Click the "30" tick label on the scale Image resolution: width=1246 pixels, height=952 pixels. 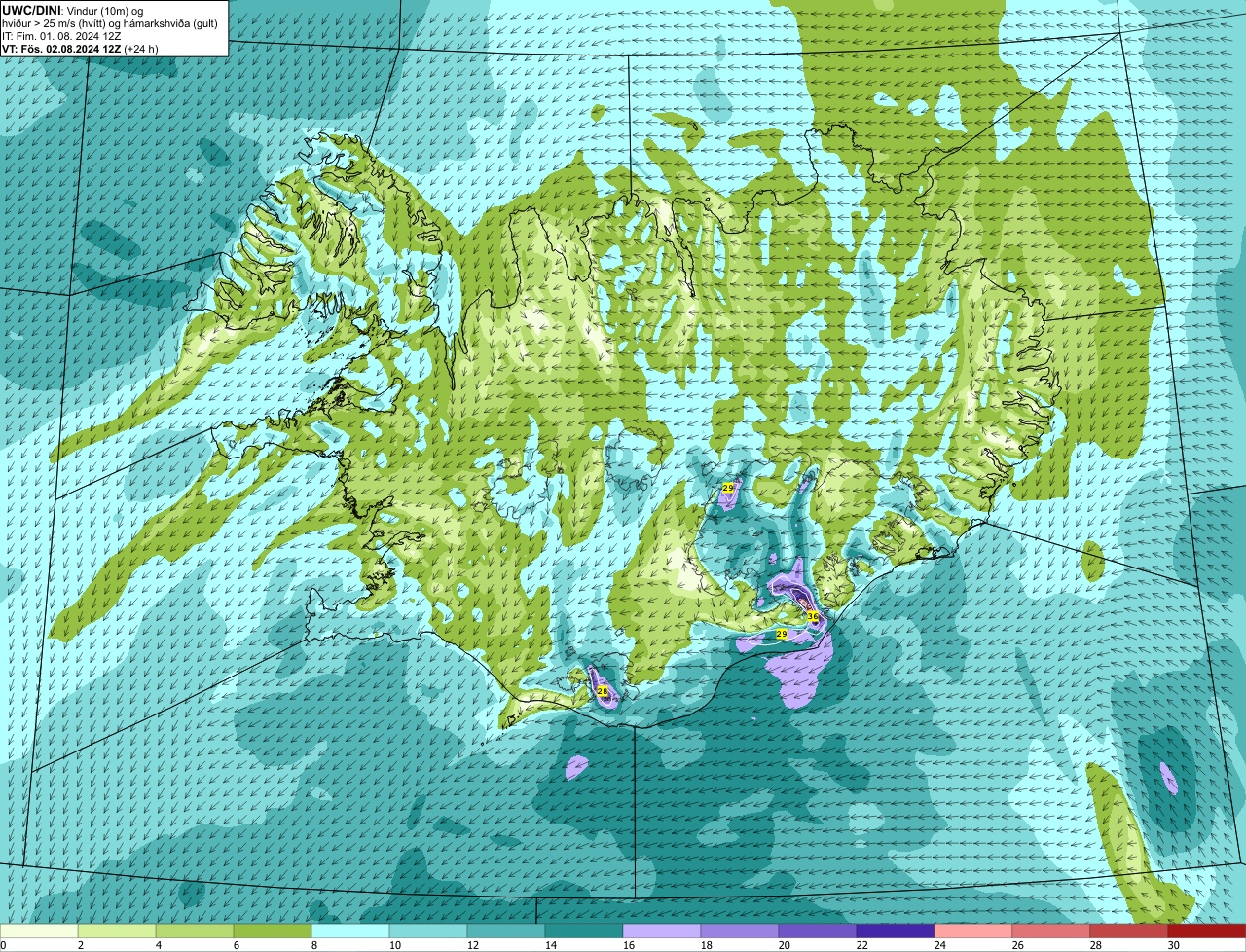tap(1174, 945)
